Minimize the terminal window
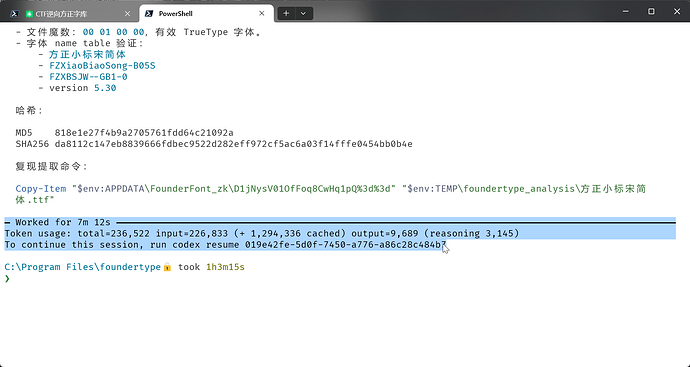 [x=625, y=12]
